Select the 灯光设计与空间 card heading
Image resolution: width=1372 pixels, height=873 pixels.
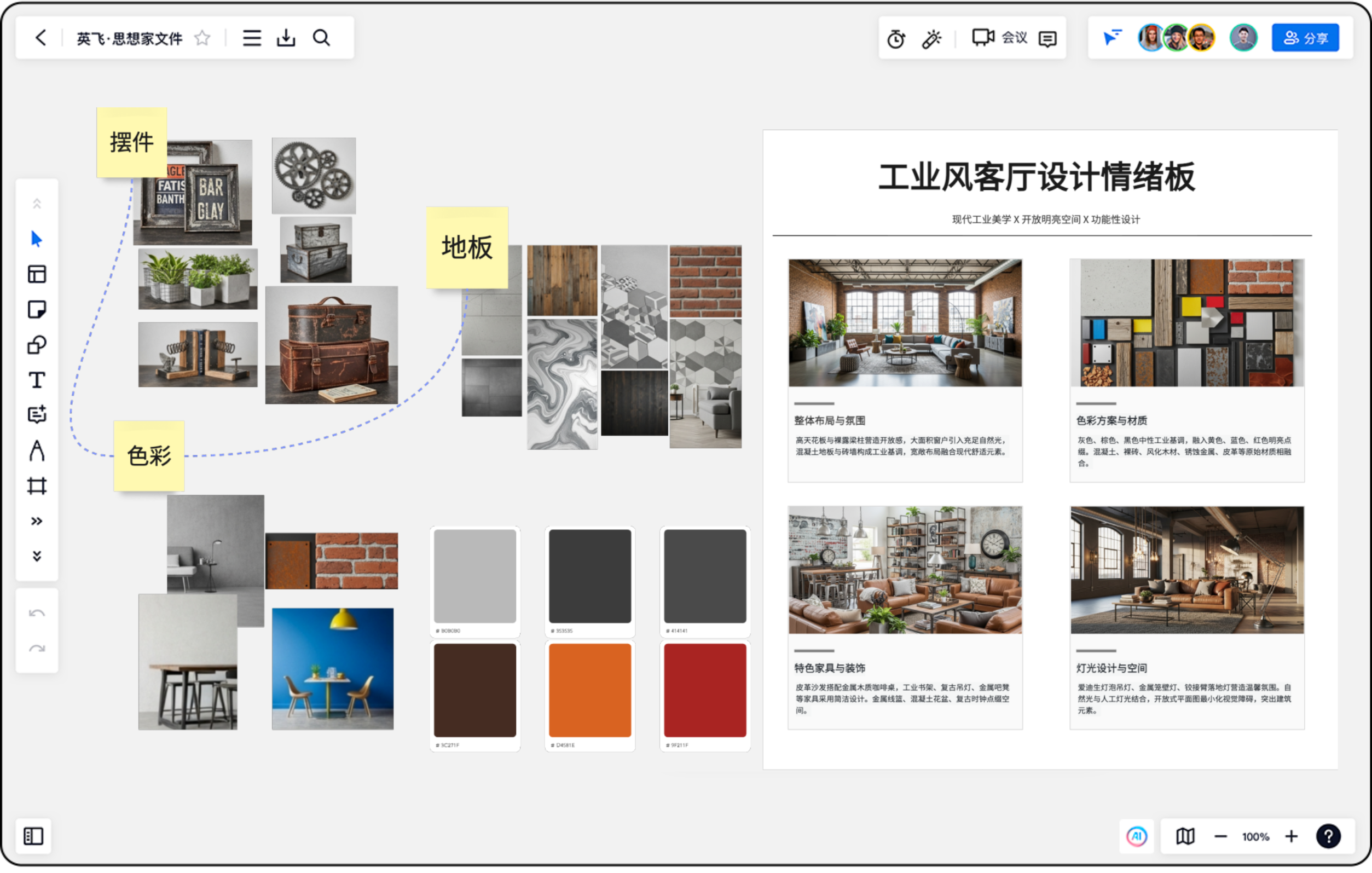[1112, 668]
